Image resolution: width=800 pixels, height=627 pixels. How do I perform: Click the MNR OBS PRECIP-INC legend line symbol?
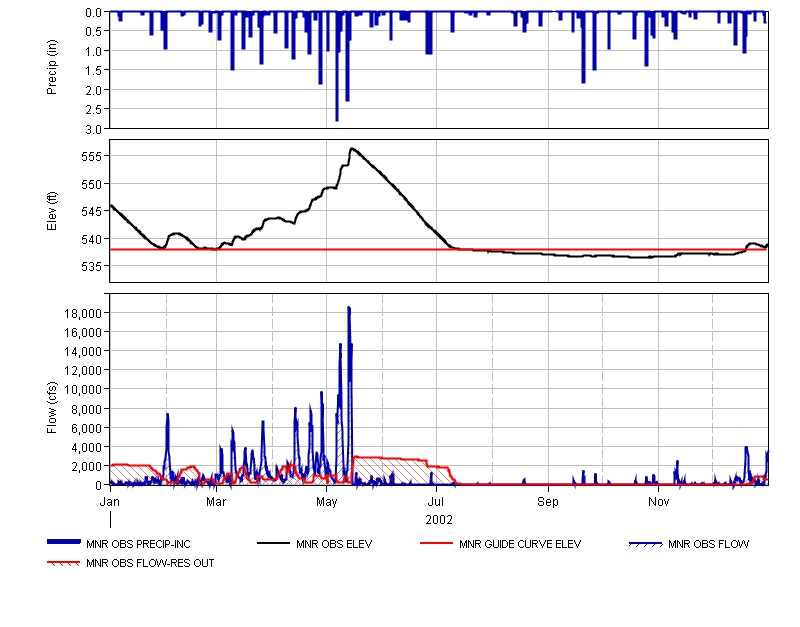[x=64, y=543]
